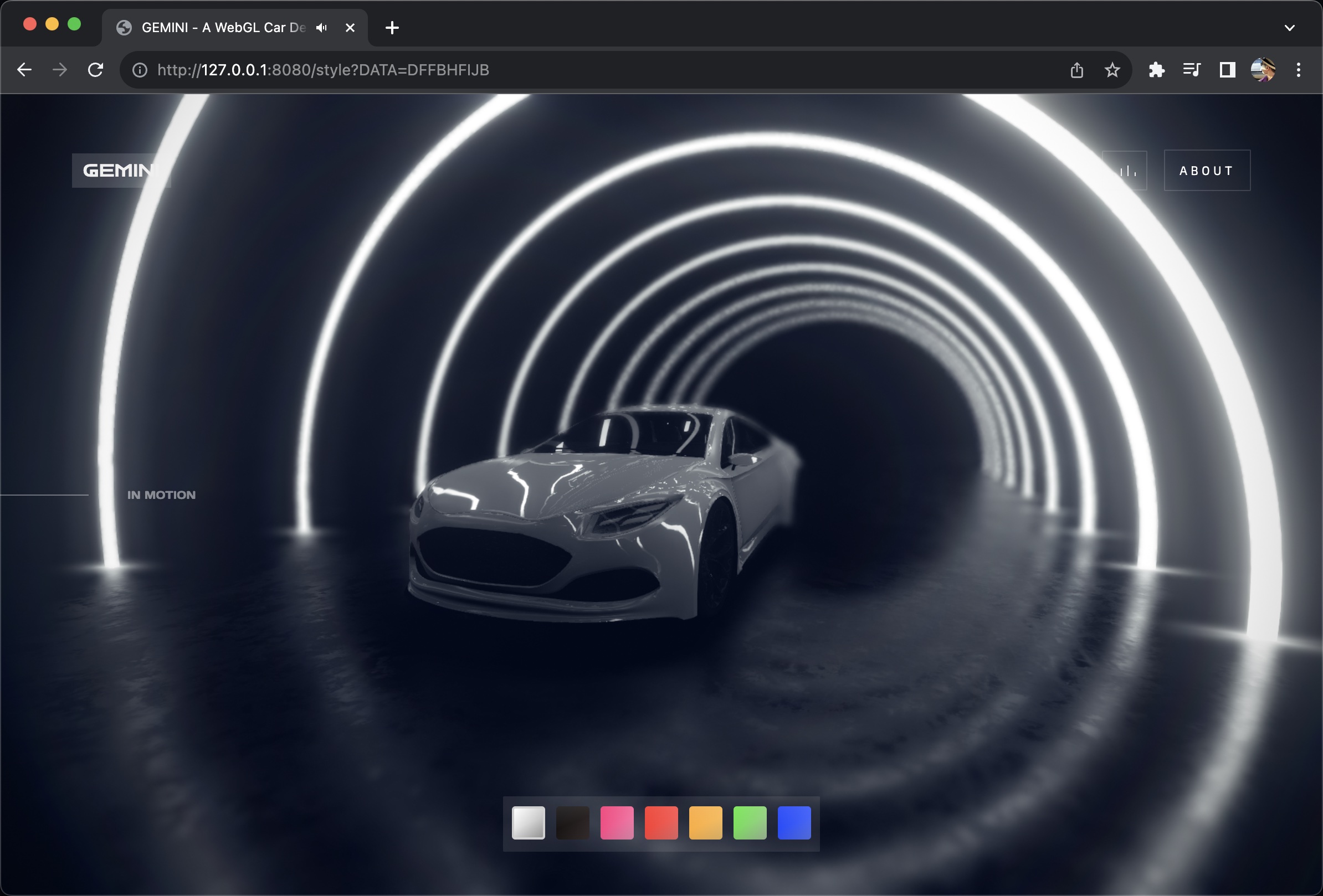Reload the page

point(96,70)
